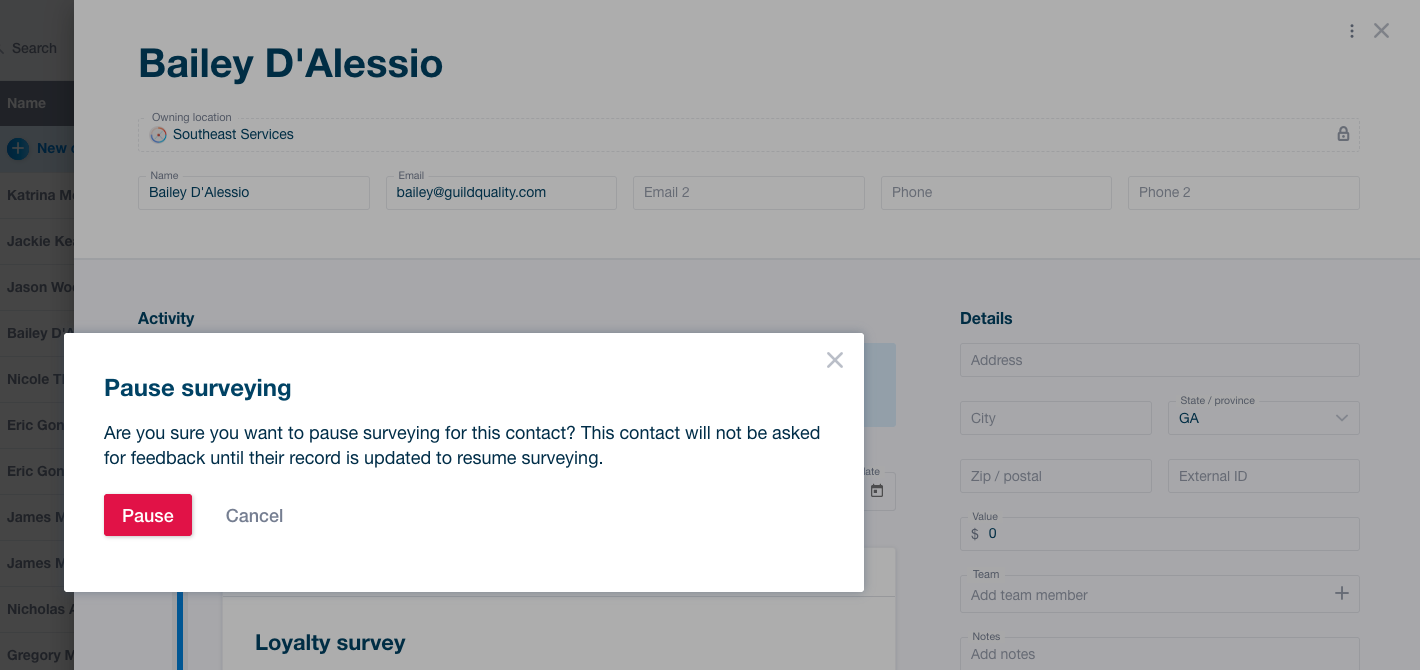Click the Add notes field
1420x670 pixels.
(1159, 654)
